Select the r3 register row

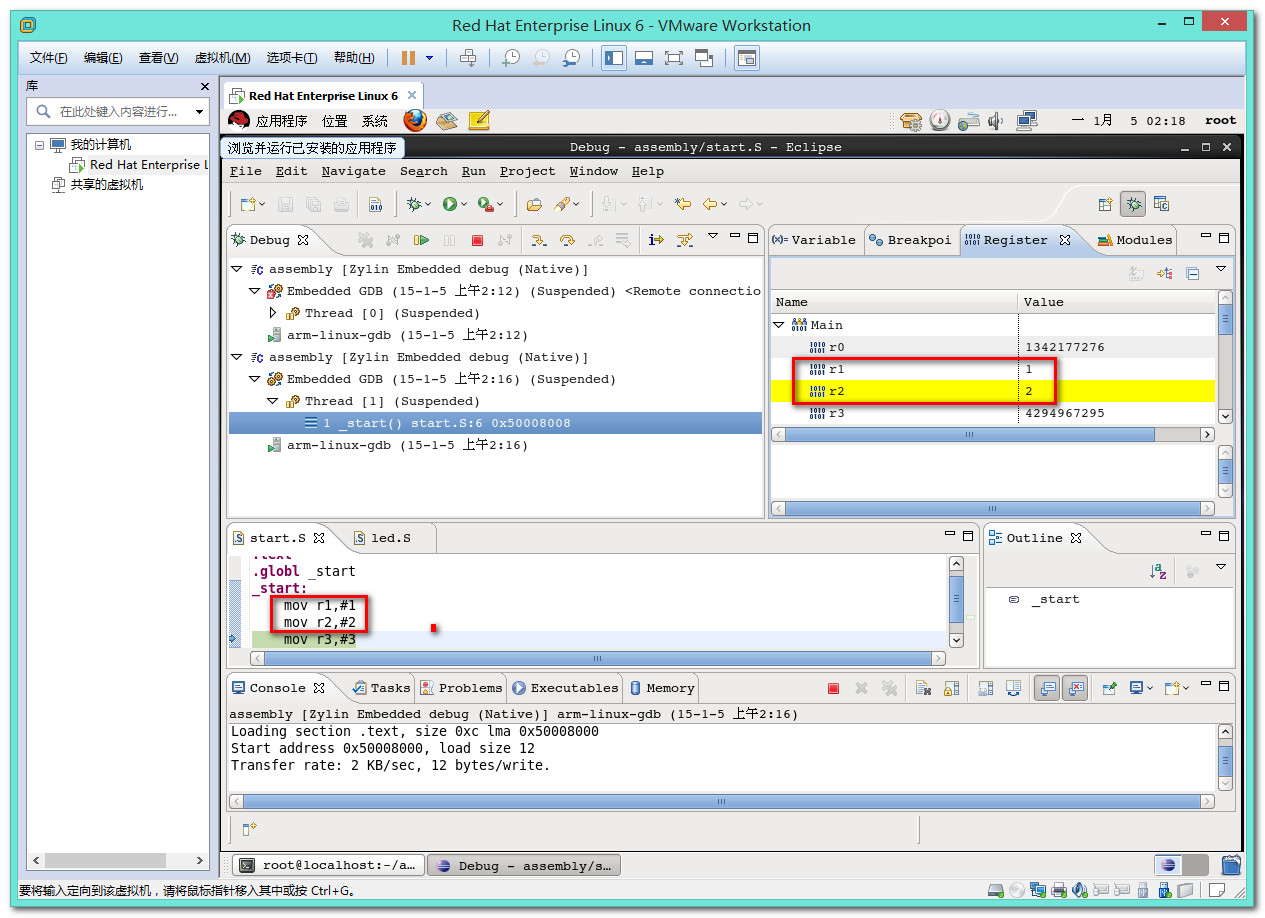[x=994, y=413]
